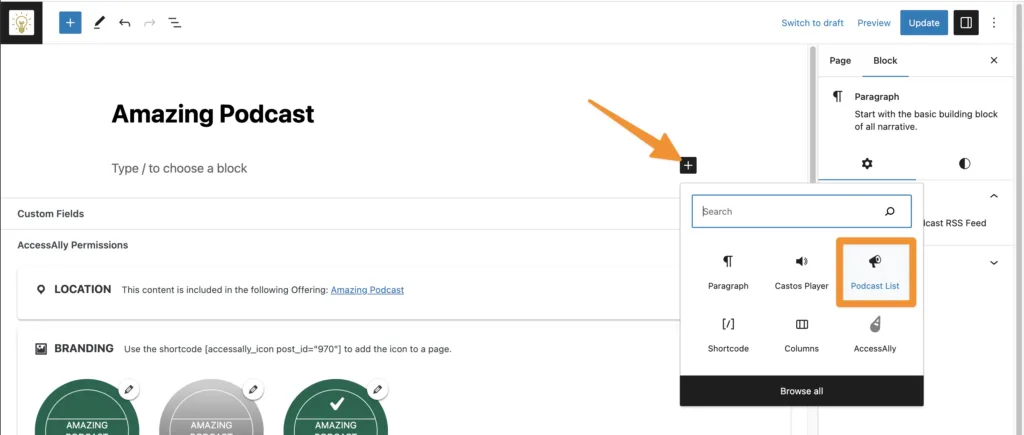Open the Document Overview list icon
The height and width of the screenshot is (435, 1024).
(x=174, y=22)
